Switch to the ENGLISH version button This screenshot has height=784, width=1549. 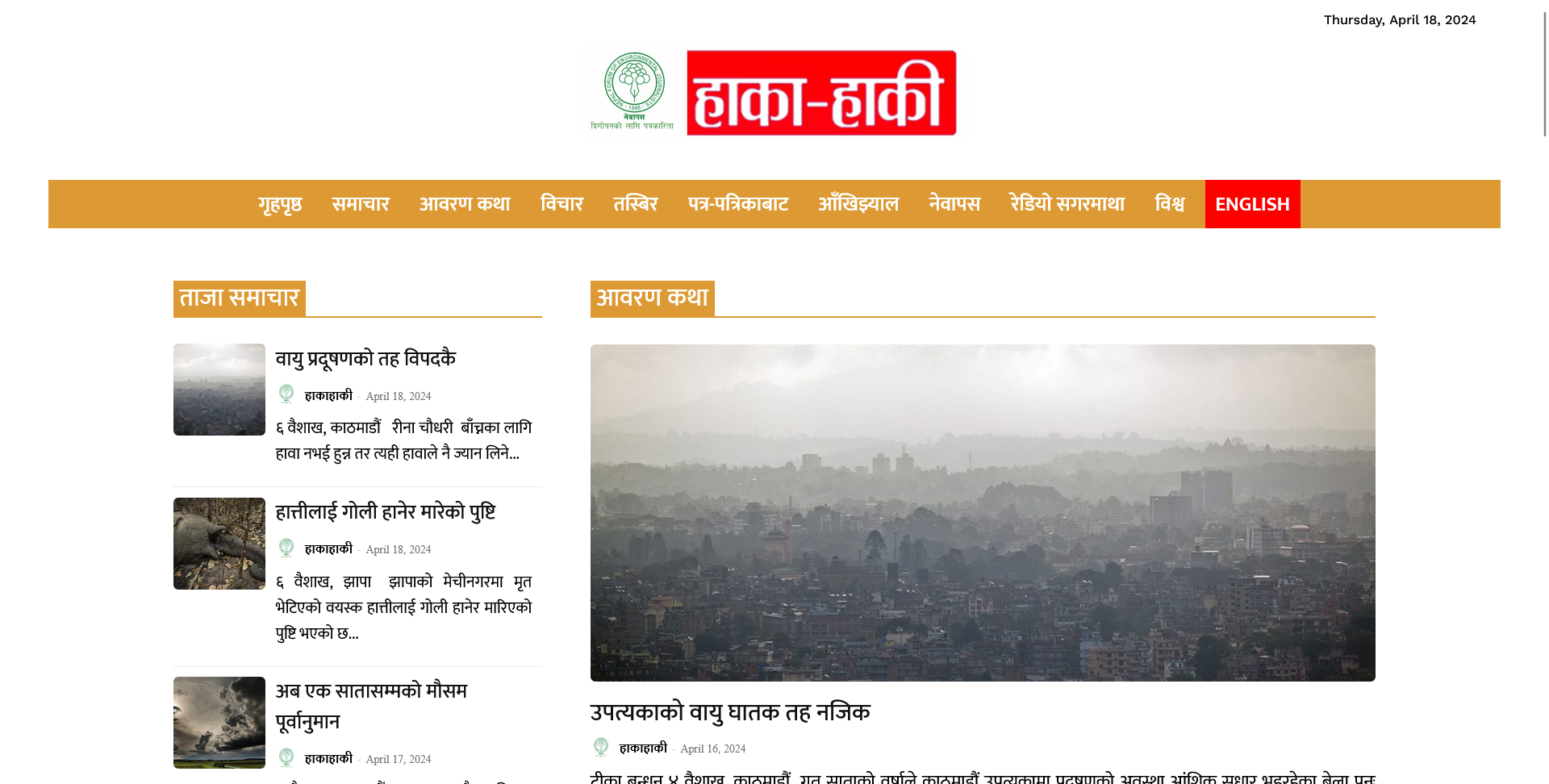point(1253,204)
